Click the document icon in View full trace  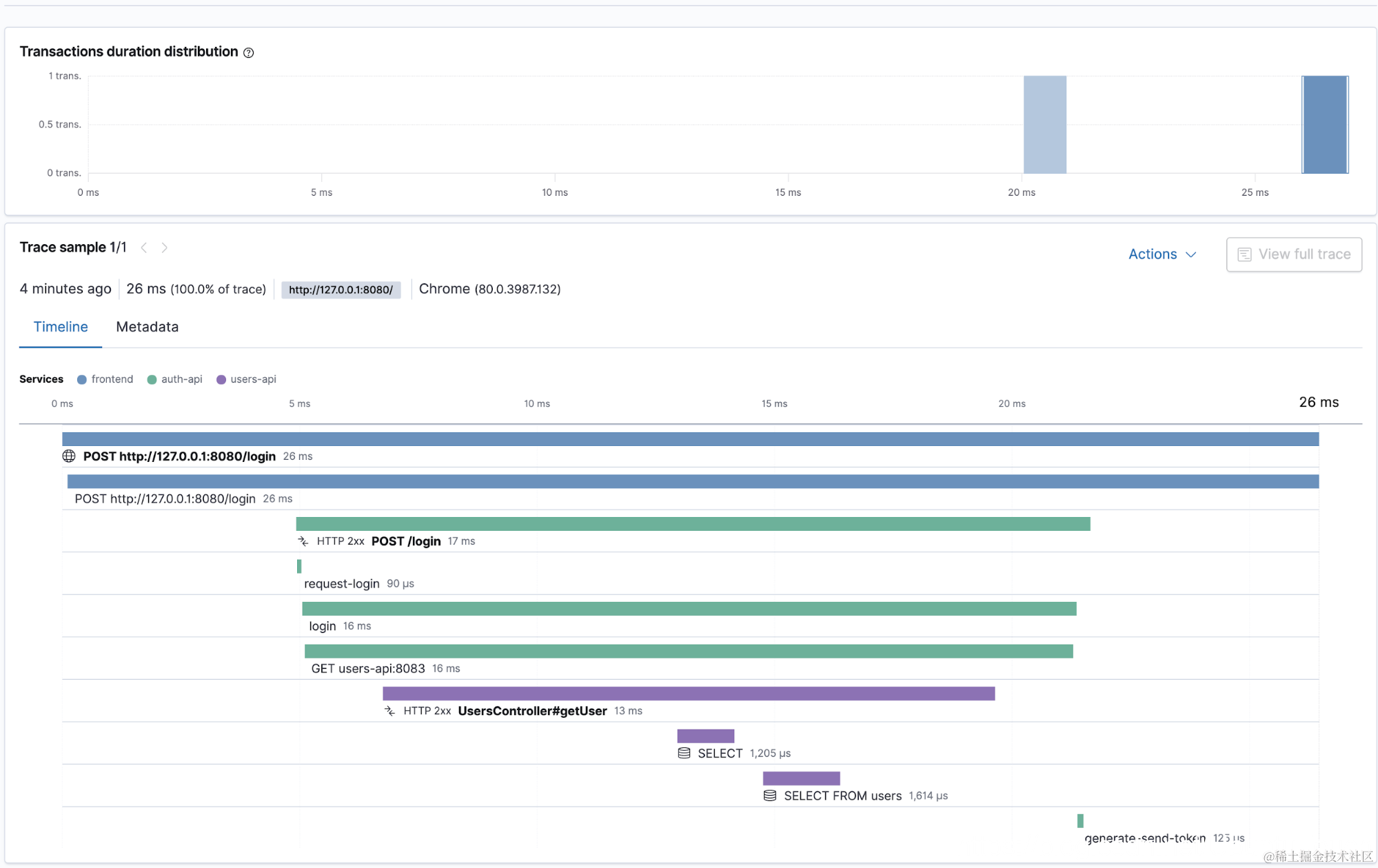[1244, 254]
